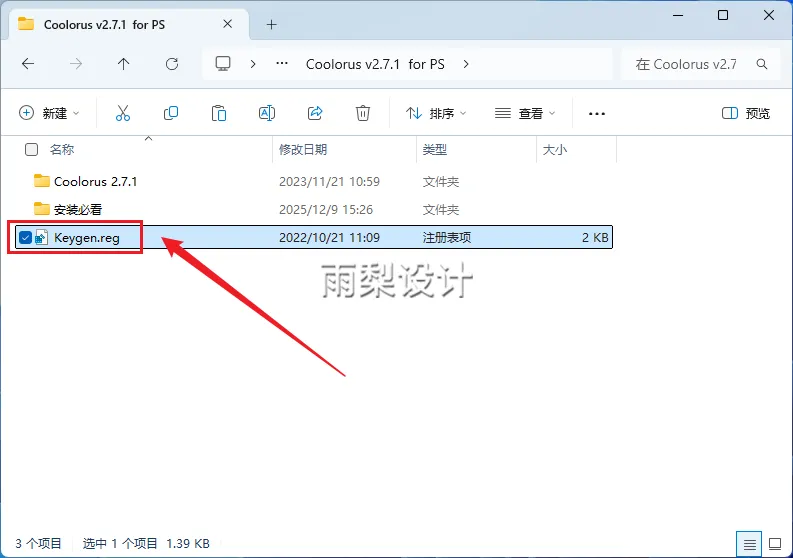Delete the selected file with trash icon

point(363,113)
